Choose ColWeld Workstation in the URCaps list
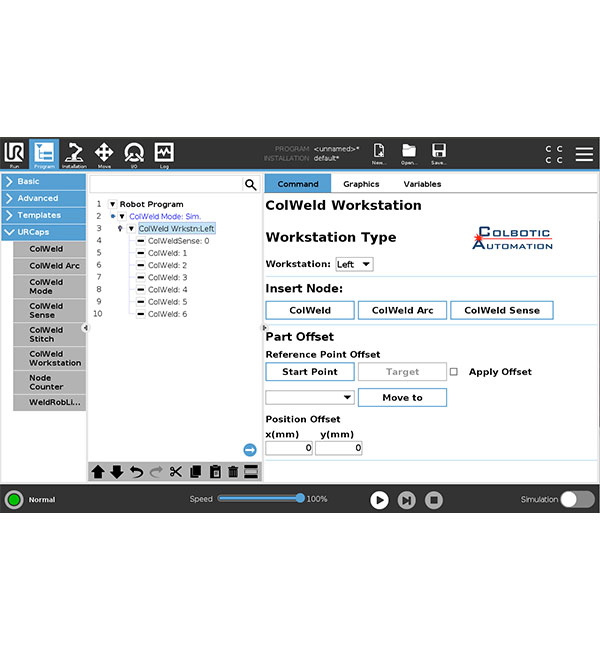The height and width of the screenshot is (650, 600). tap(49, 359)
